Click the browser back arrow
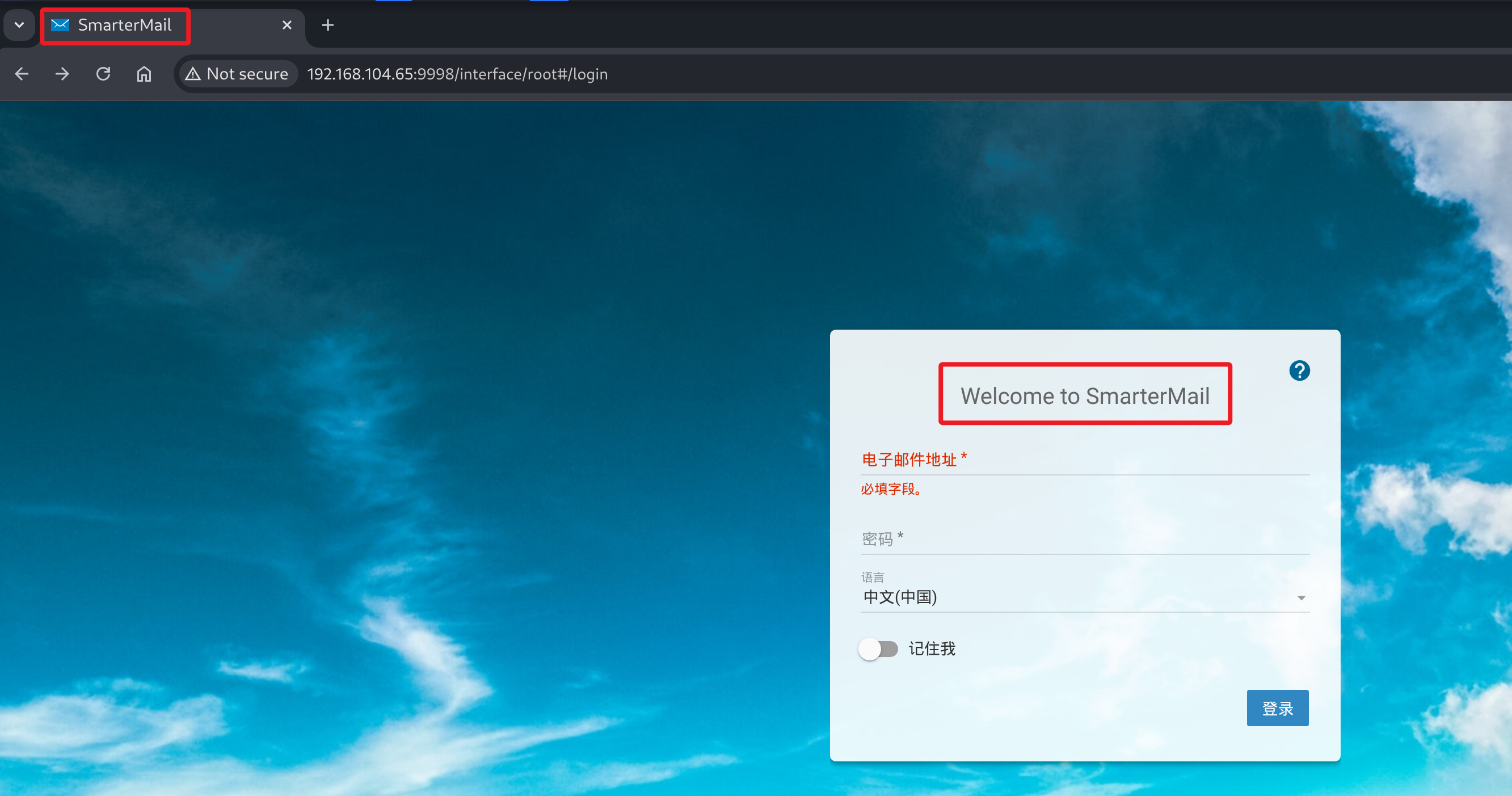Screen dimensions: 1512x796 coord(22,74)
